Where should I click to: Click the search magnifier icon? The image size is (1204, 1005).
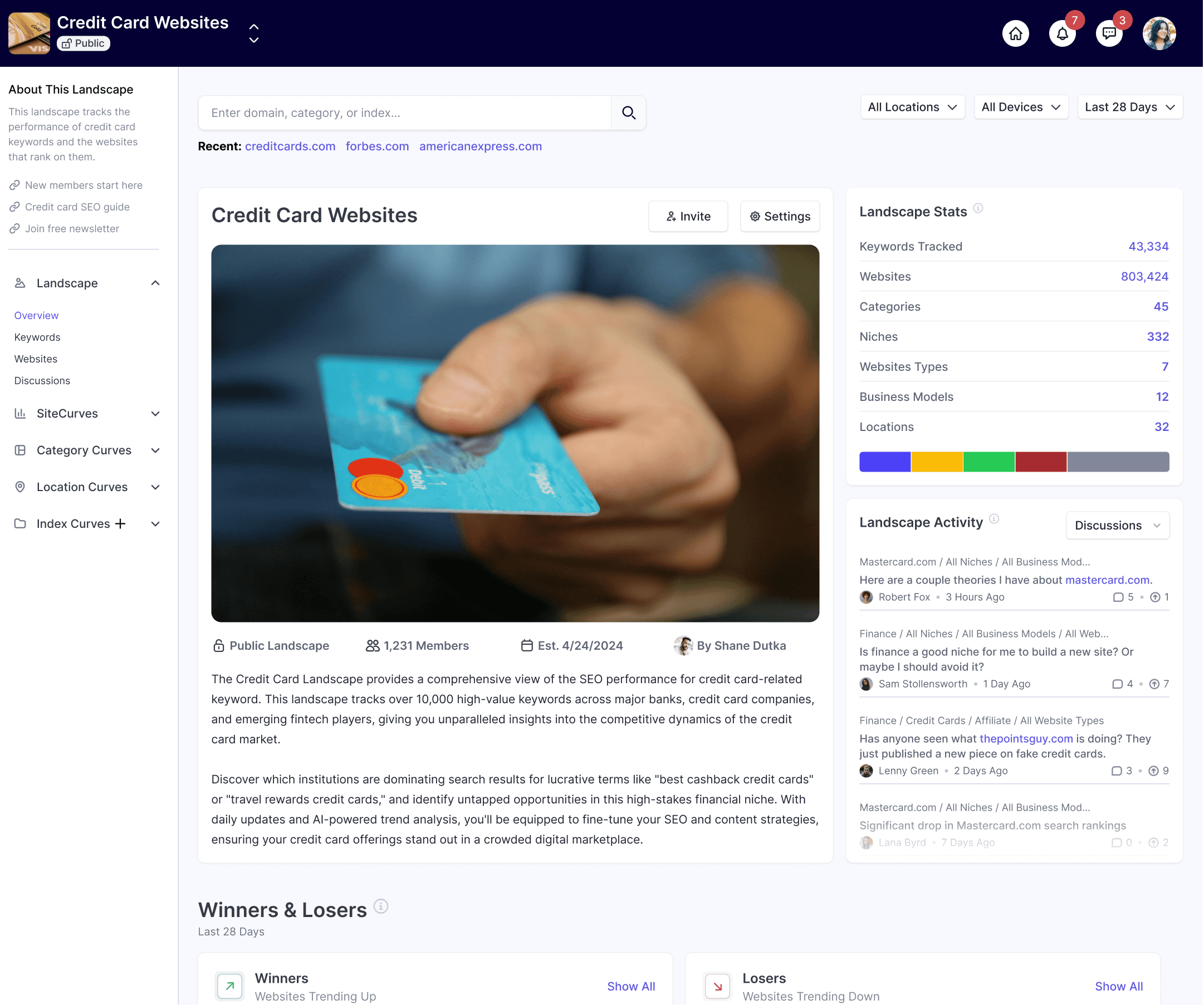pyautogui.click(x=629, y=113)
